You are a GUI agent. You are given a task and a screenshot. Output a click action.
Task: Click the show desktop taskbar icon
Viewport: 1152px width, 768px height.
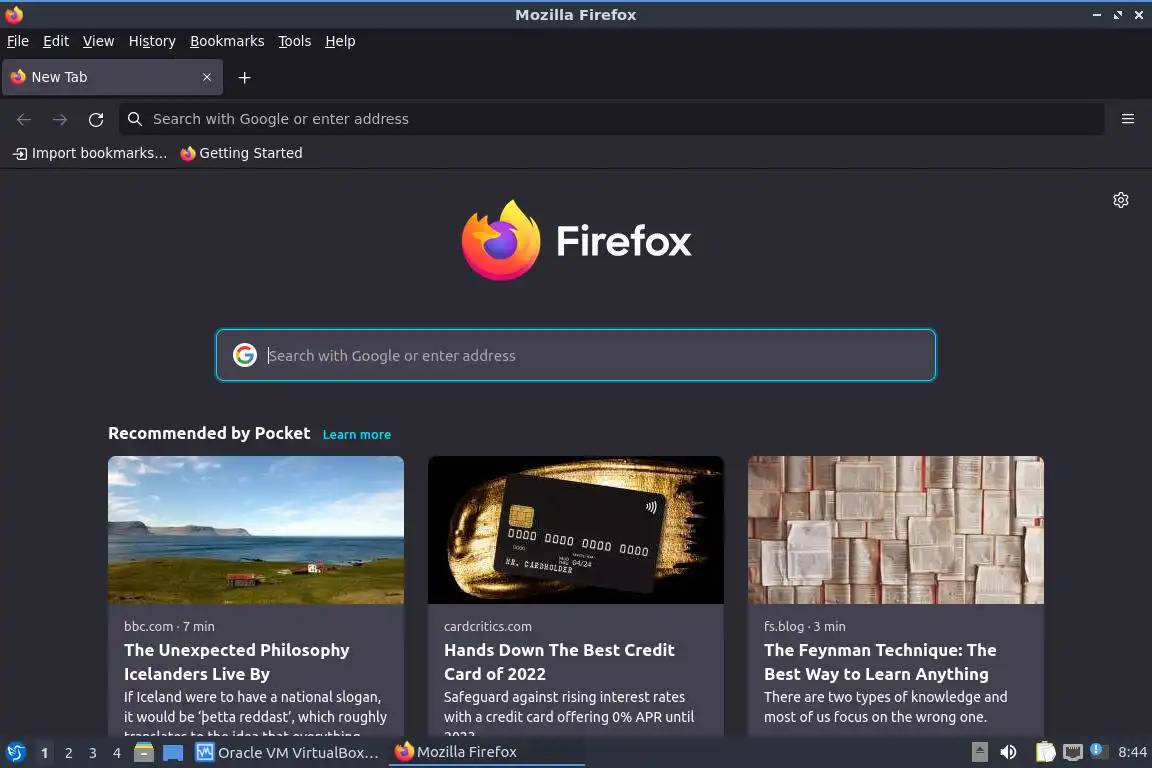[173, 753]
